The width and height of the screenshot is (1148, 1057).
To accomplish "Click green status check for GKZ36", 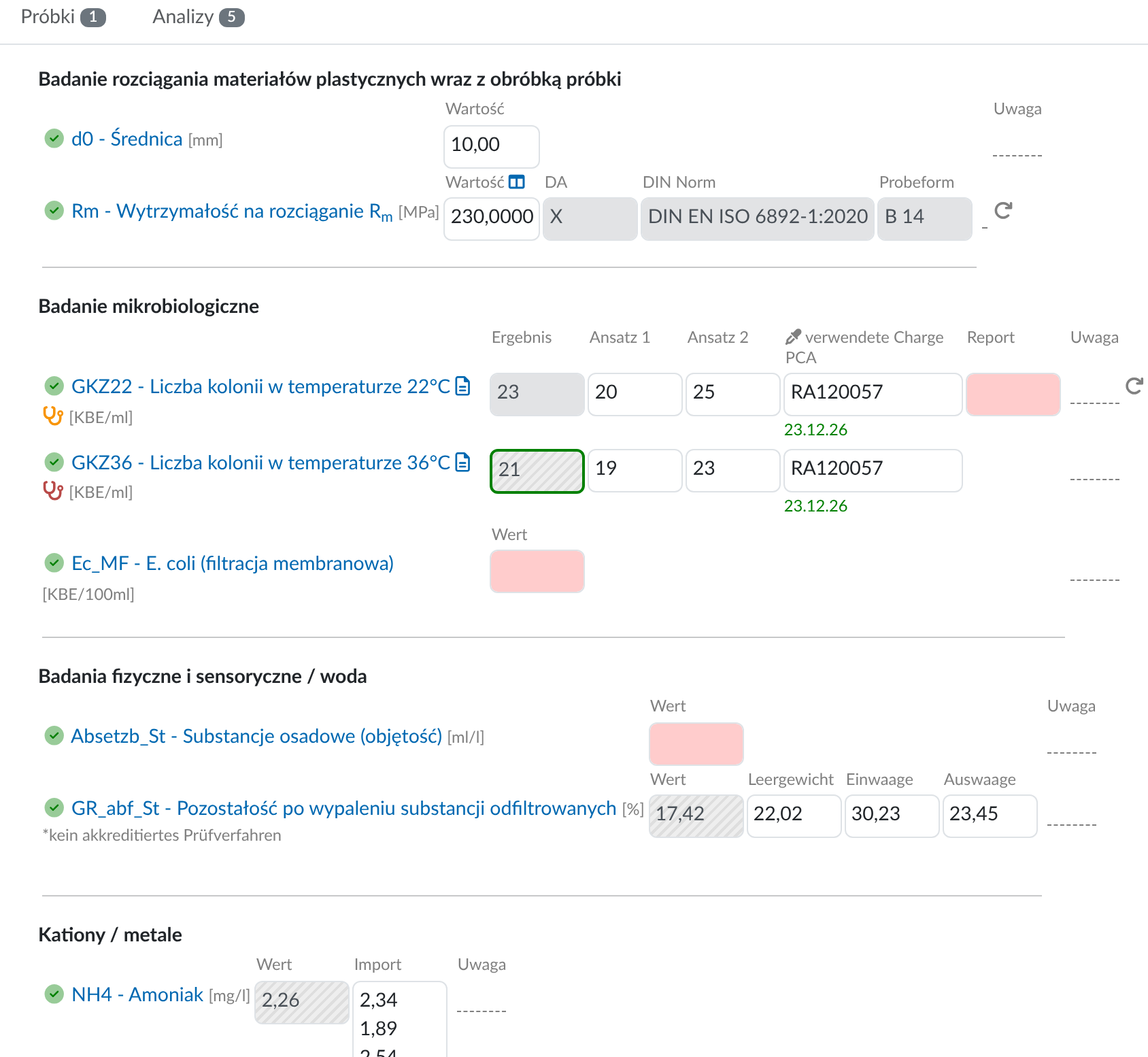I will [54, 463].
